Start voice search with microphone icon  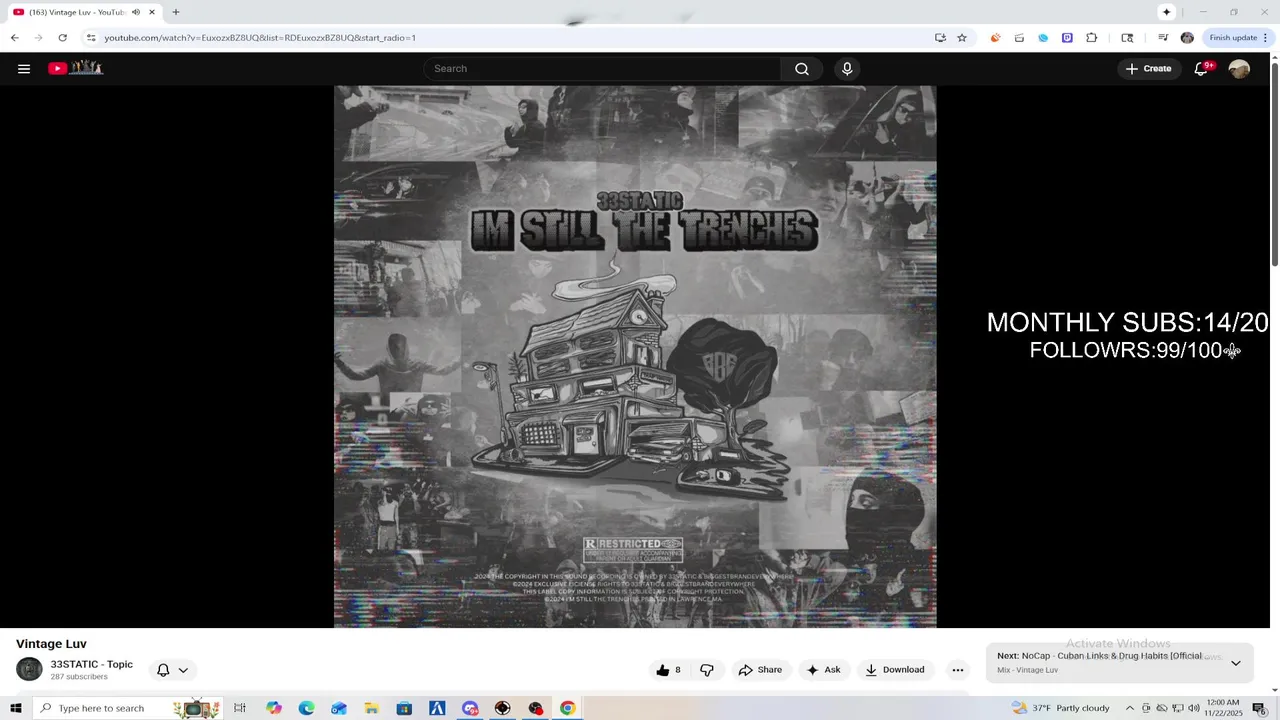[x=847, y=69]
